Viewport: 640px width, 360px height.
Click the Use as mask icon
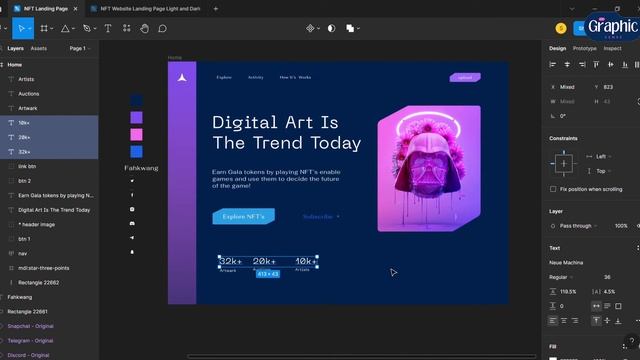coord(331,28)
